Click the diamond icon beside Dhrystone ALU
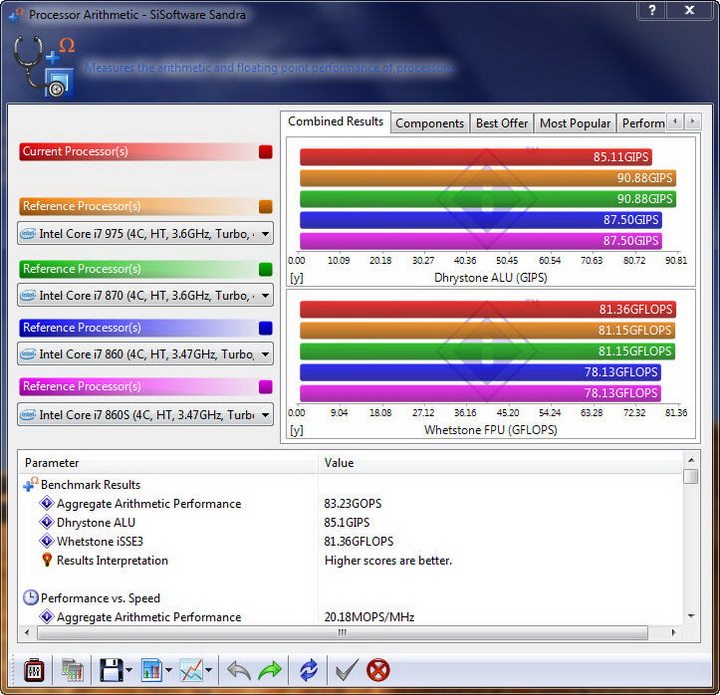The width and height of the screenshot is (720, 695). 47,522
